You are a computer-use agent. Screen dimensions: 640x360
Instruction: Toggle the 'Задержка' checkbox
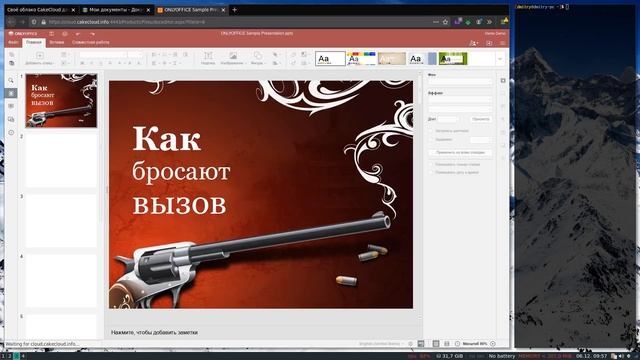pos(431,140)
